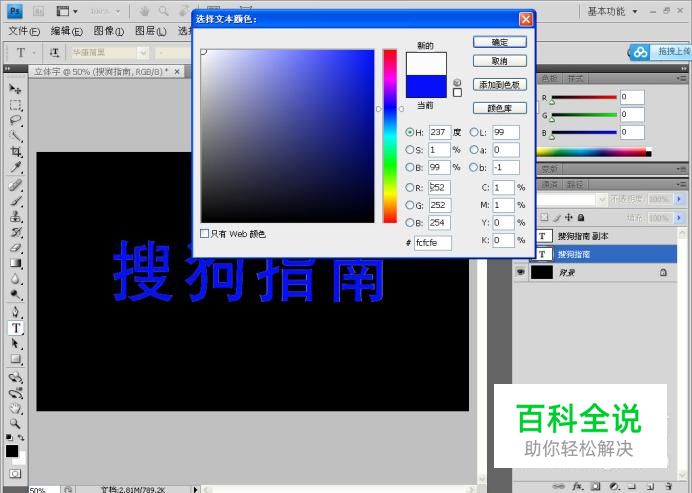The image size is (692, 493).
Task: Select the Move tool
Action: (x=15, y=89)
